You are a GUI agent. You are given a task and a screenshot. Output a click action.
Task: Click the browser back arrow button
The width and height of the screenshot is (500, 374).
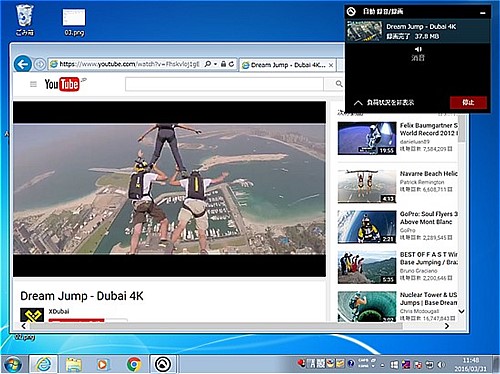coord(23,64)
